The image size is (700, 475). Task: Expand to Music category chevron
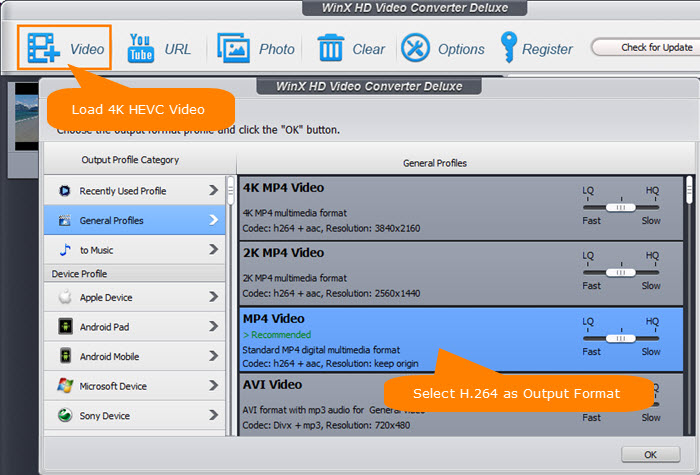(213, 249)
